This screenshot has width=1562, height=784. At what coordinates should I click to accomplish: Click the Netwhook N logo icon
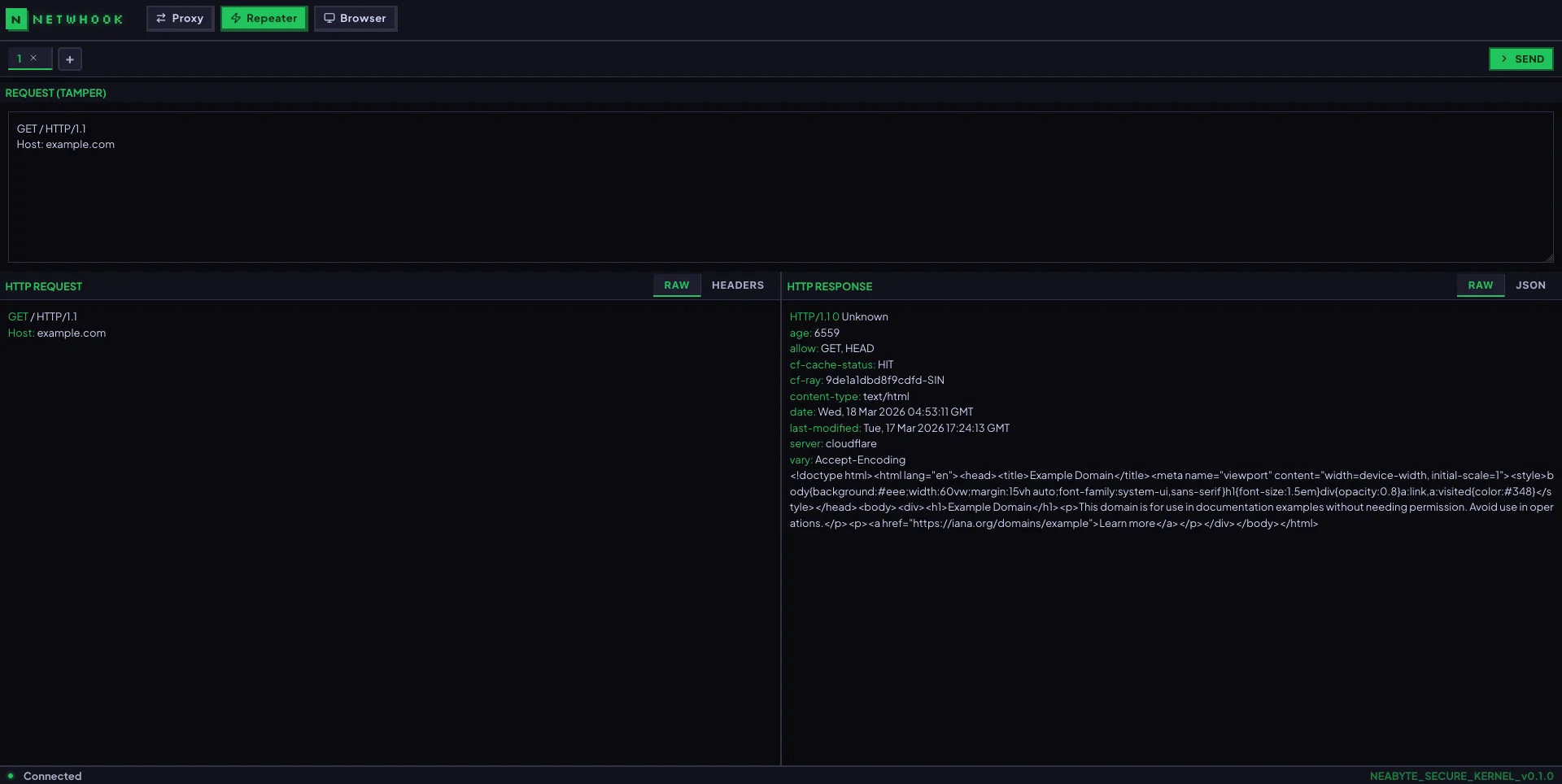(16, 19)
